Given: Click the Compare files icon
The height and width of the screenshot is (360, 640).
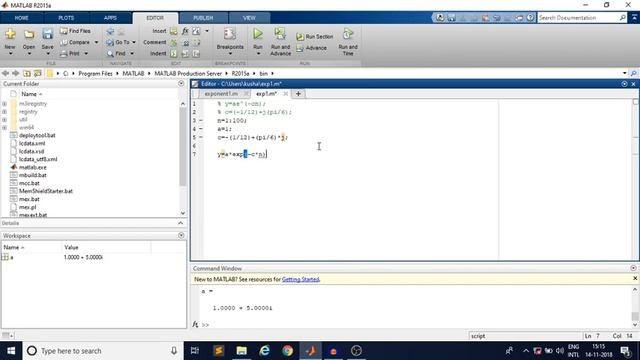Looking at the screenshot, I should pyautogui.click(x=64, y=42).
